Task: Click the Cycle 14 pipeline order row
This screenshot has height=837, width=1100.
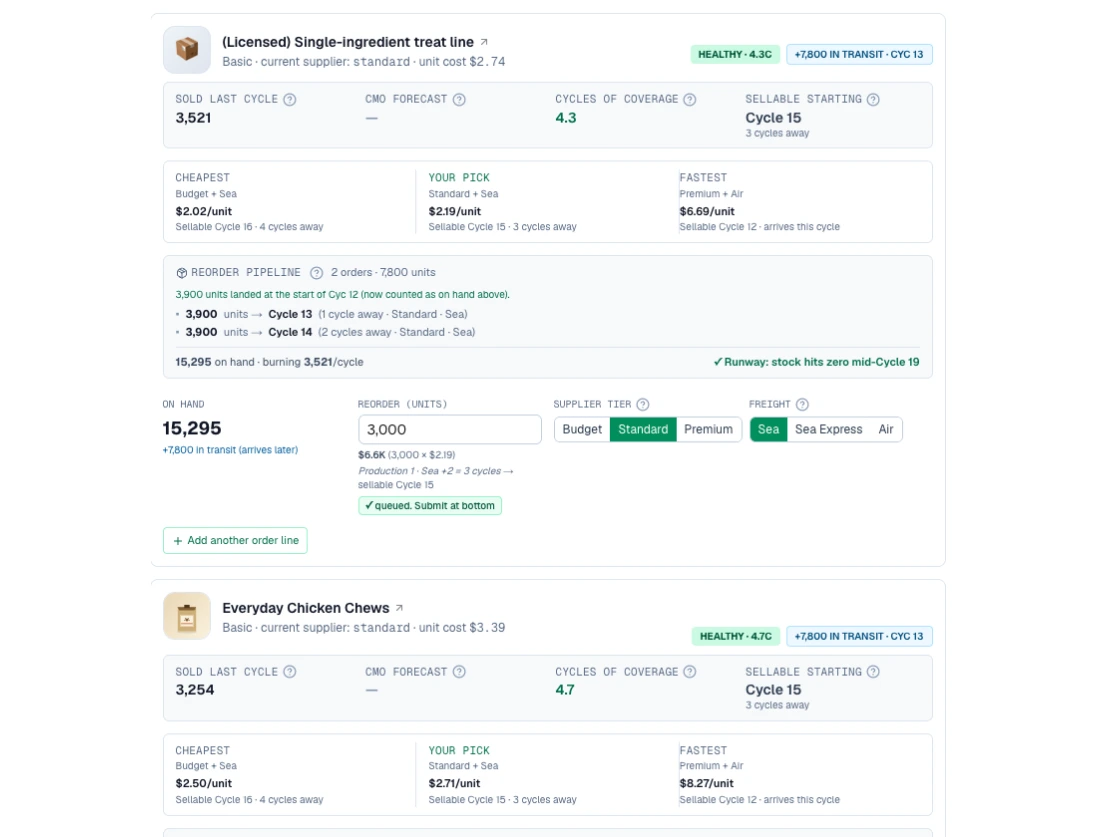Action: coord(325,333)
